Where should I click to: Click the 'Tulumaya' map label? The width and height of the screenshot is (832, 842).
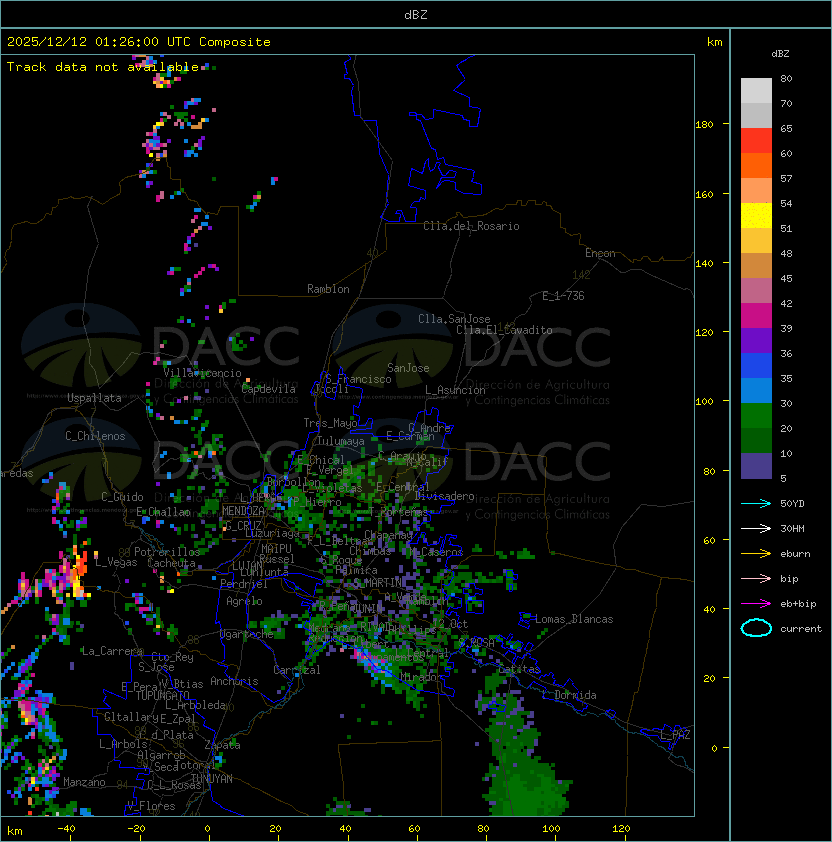[341, 441]
